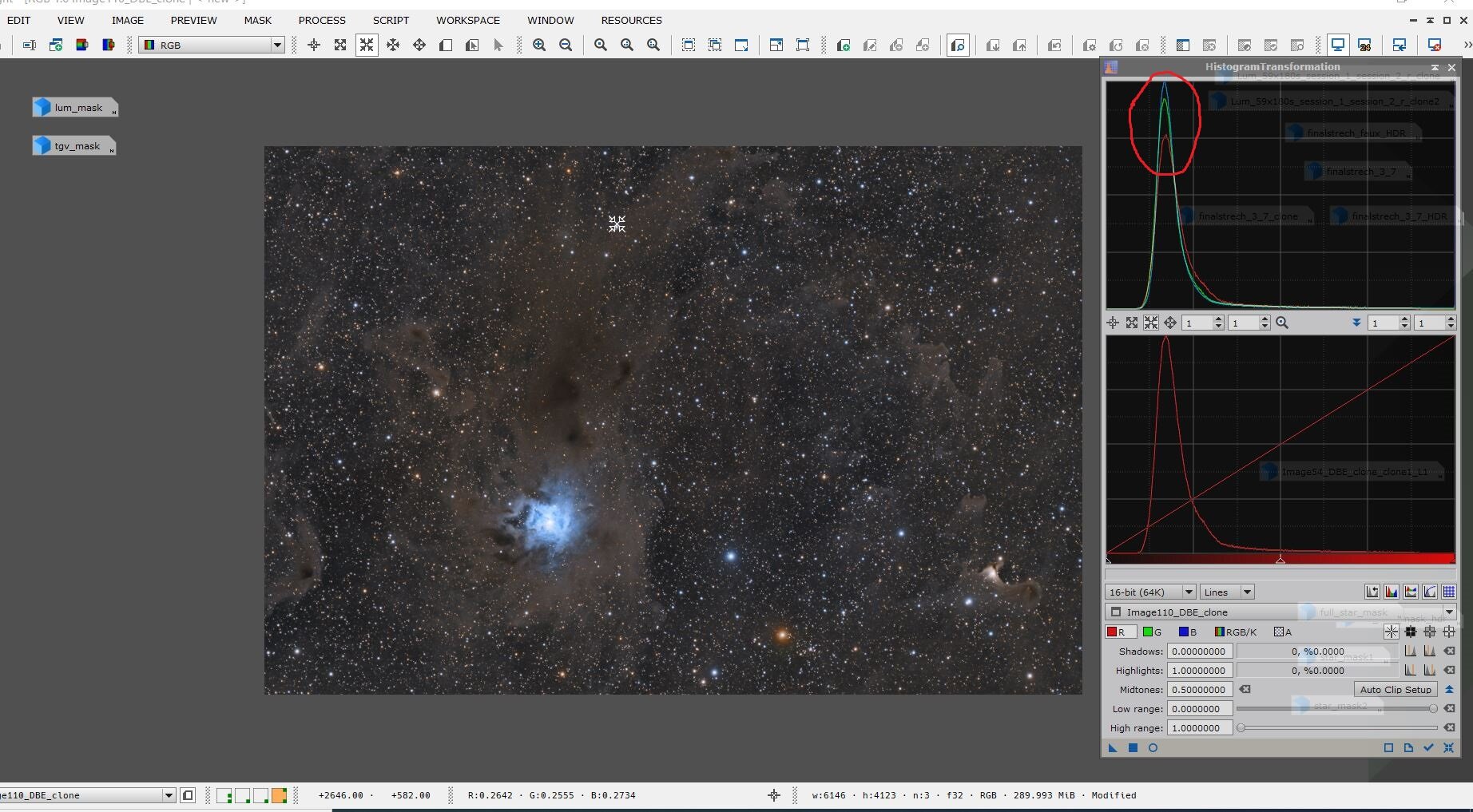Screen dimensions: 1473x812
Task: Click the reset Midtones value icon
Action: (x=1245, y=690)
